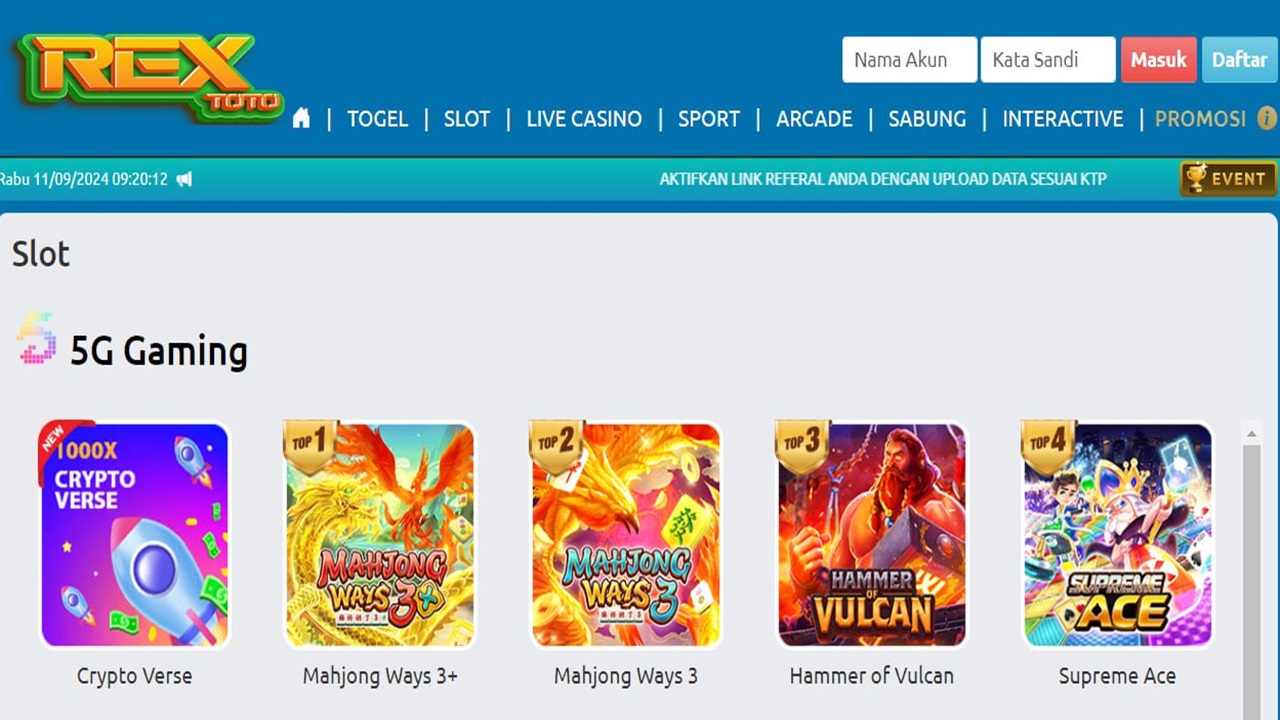Click the Daftar register button

click(1239, 60)
